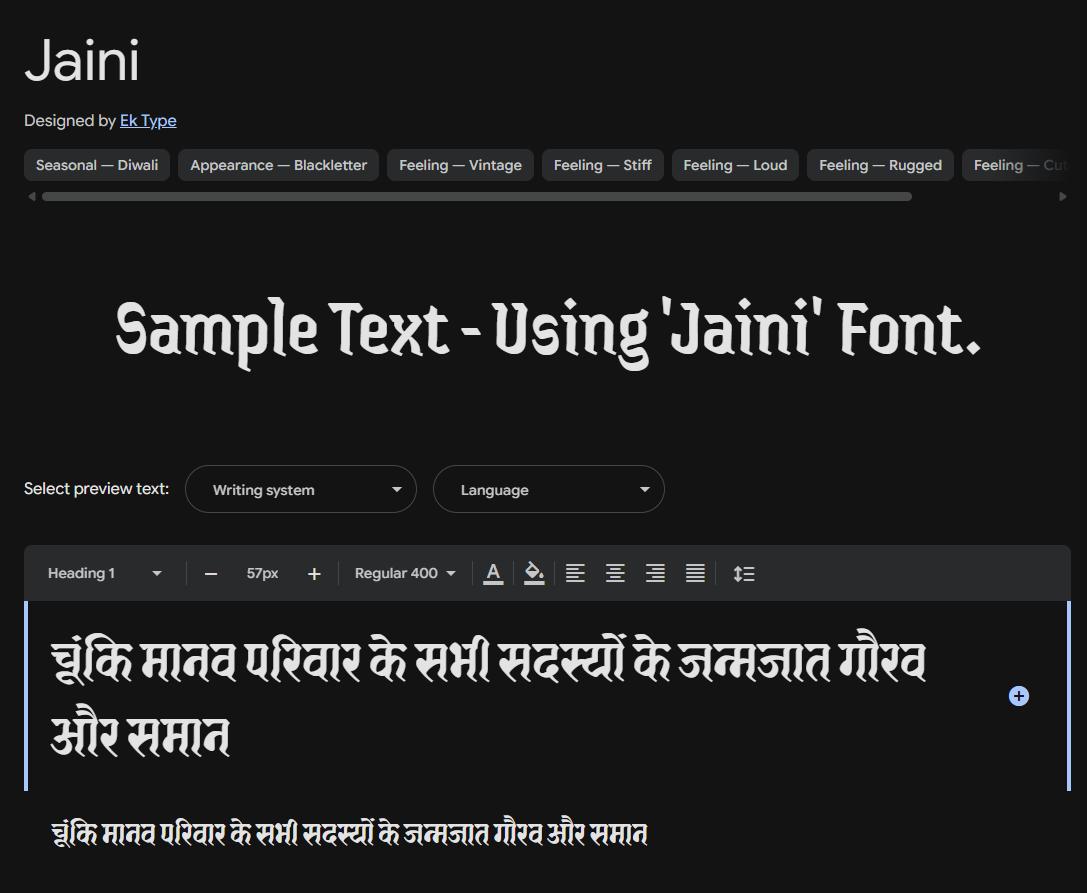Image resolution: width=1087 pixels, height=893 pixels.
Task: Align text left
Action: tap(575, 573)
